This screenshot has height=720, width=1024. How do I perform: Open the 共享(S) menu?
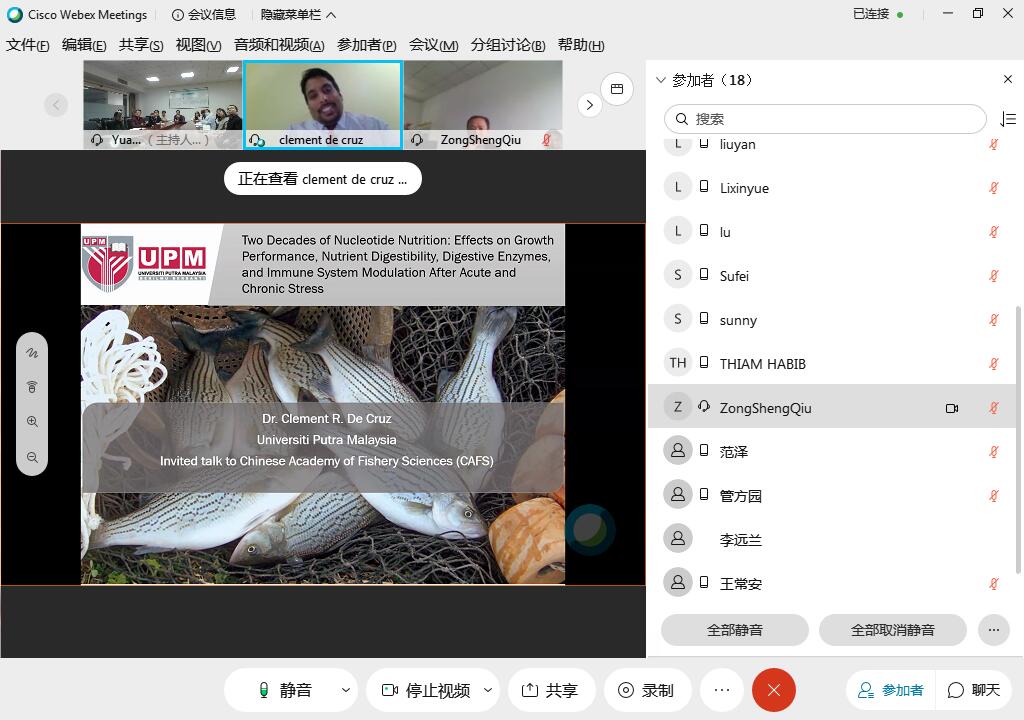(140, 45)
